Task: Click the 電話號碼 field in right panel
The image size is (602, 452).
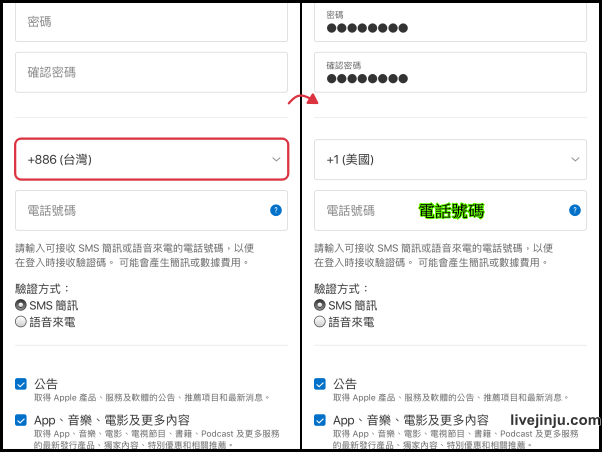Action: (450, 210)
